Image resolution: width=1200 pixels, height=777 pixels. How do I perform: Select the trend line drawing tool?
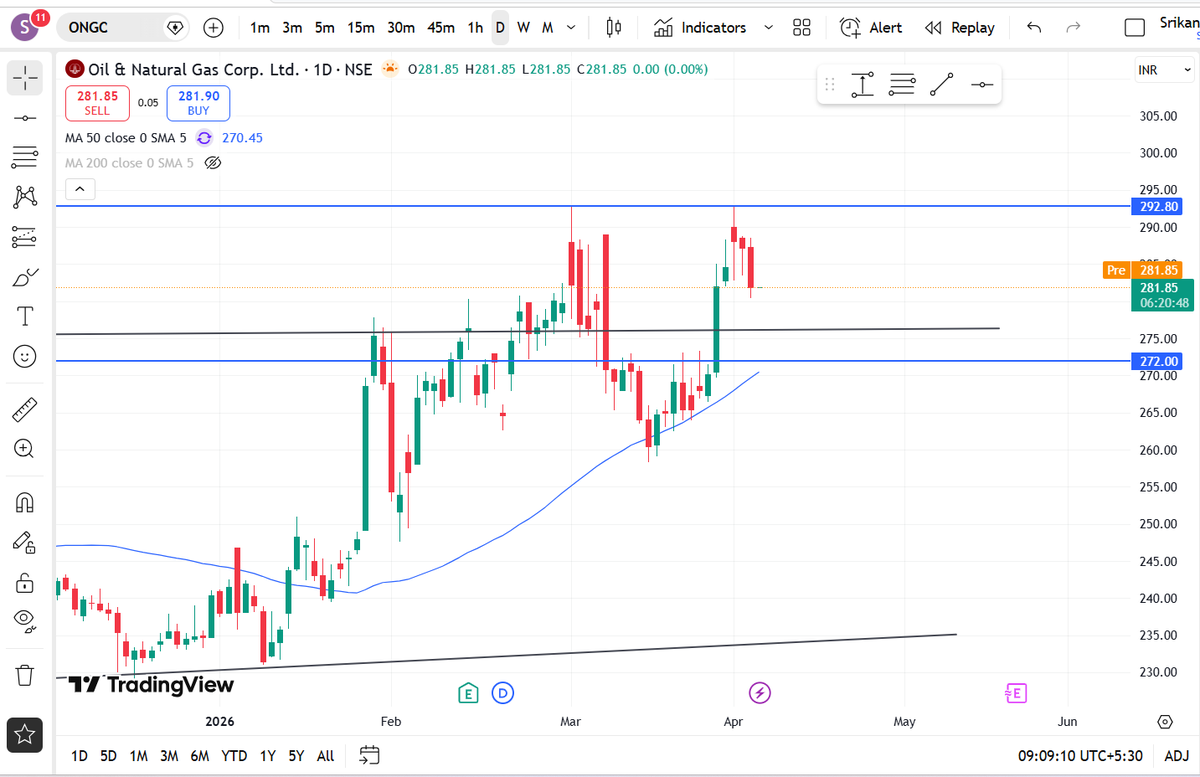click(x=25, y=118)
